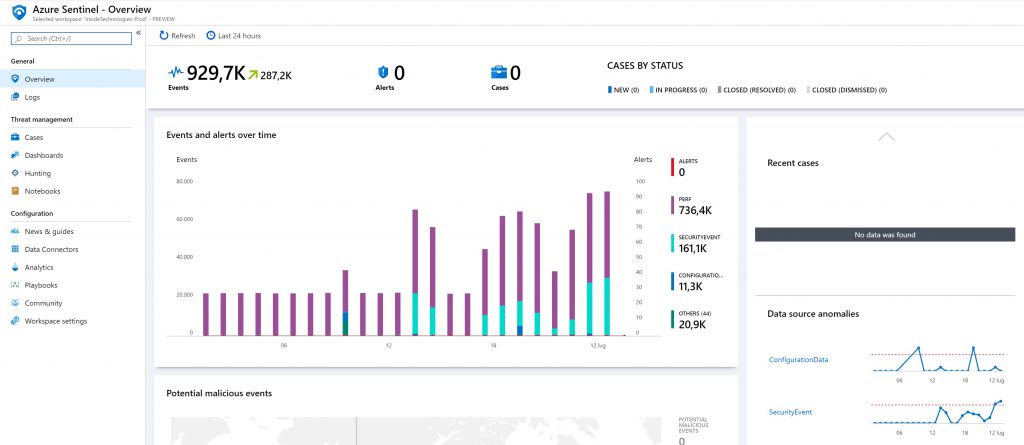
Task: Click the Events and alerts over time title
Action: [x=221, y=135]
